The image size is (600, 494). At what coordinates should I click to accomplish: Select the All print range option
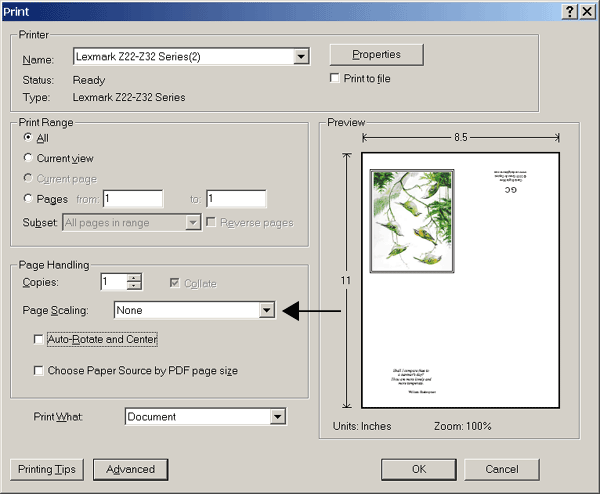pos(28,138)
